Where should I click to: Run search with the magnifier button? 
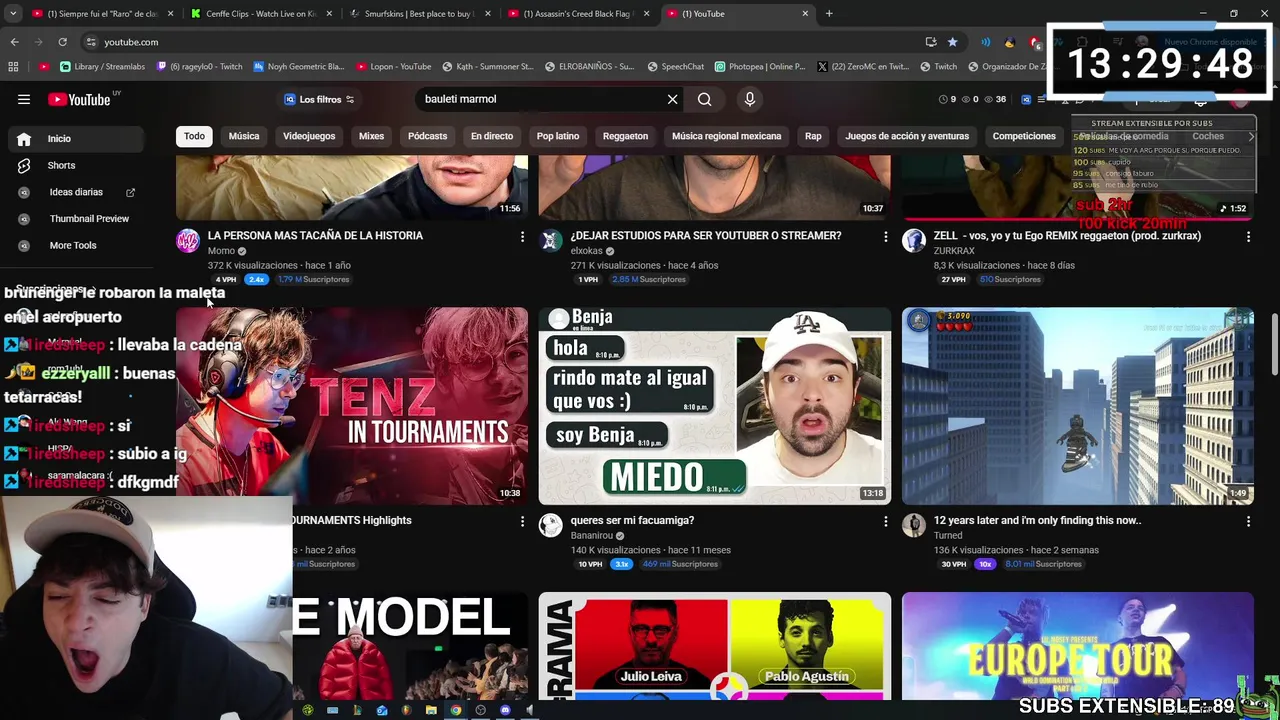click(x=705, y=99)
